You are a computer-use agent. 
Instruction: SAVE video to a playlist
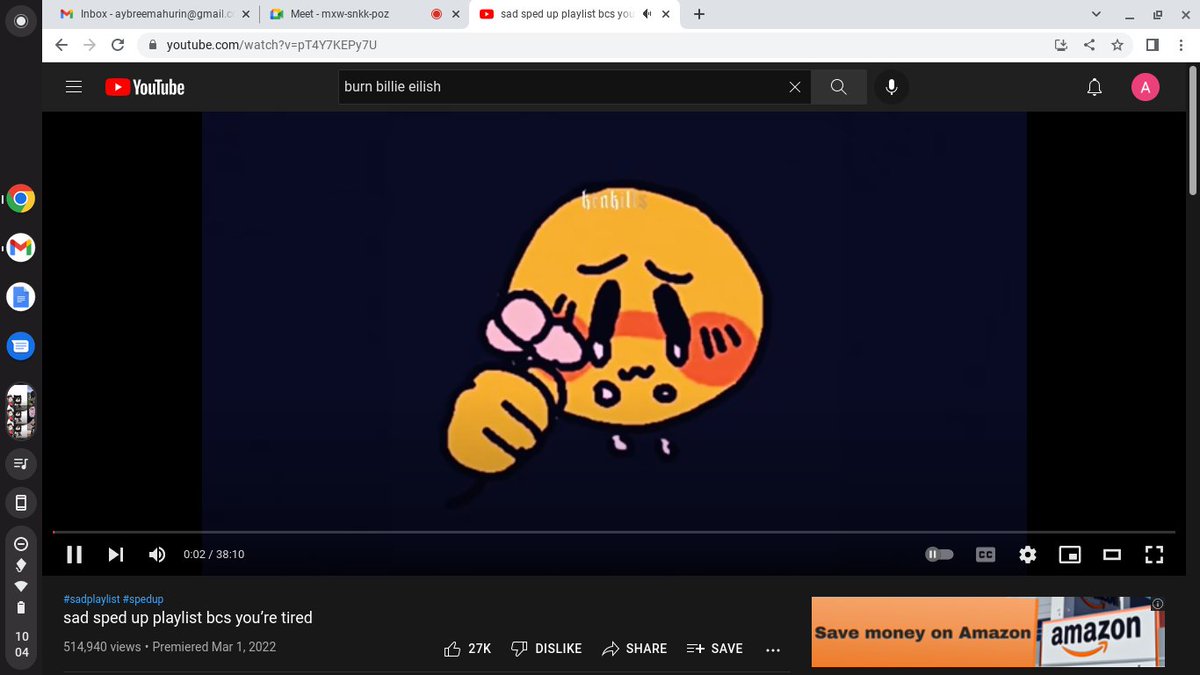pos(715,648)
